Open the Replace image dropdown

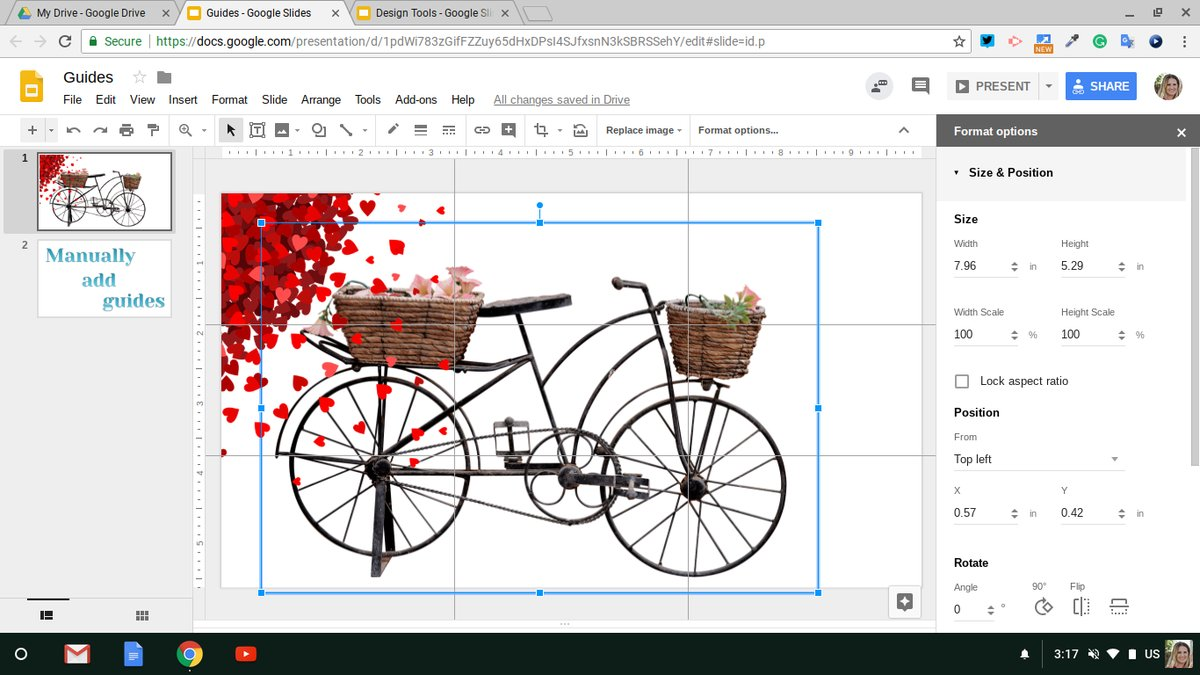[644, 130]
